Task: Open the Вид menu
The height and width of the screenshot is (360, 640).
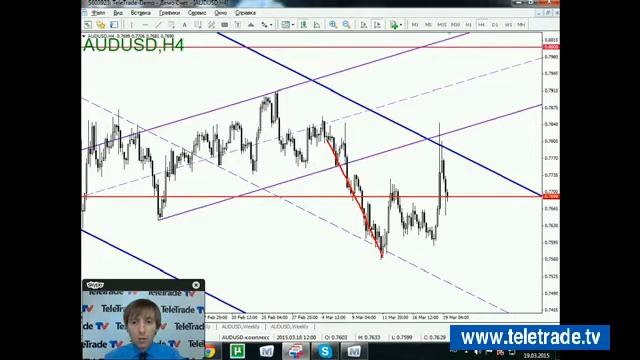Action: [x=118, y=13]
